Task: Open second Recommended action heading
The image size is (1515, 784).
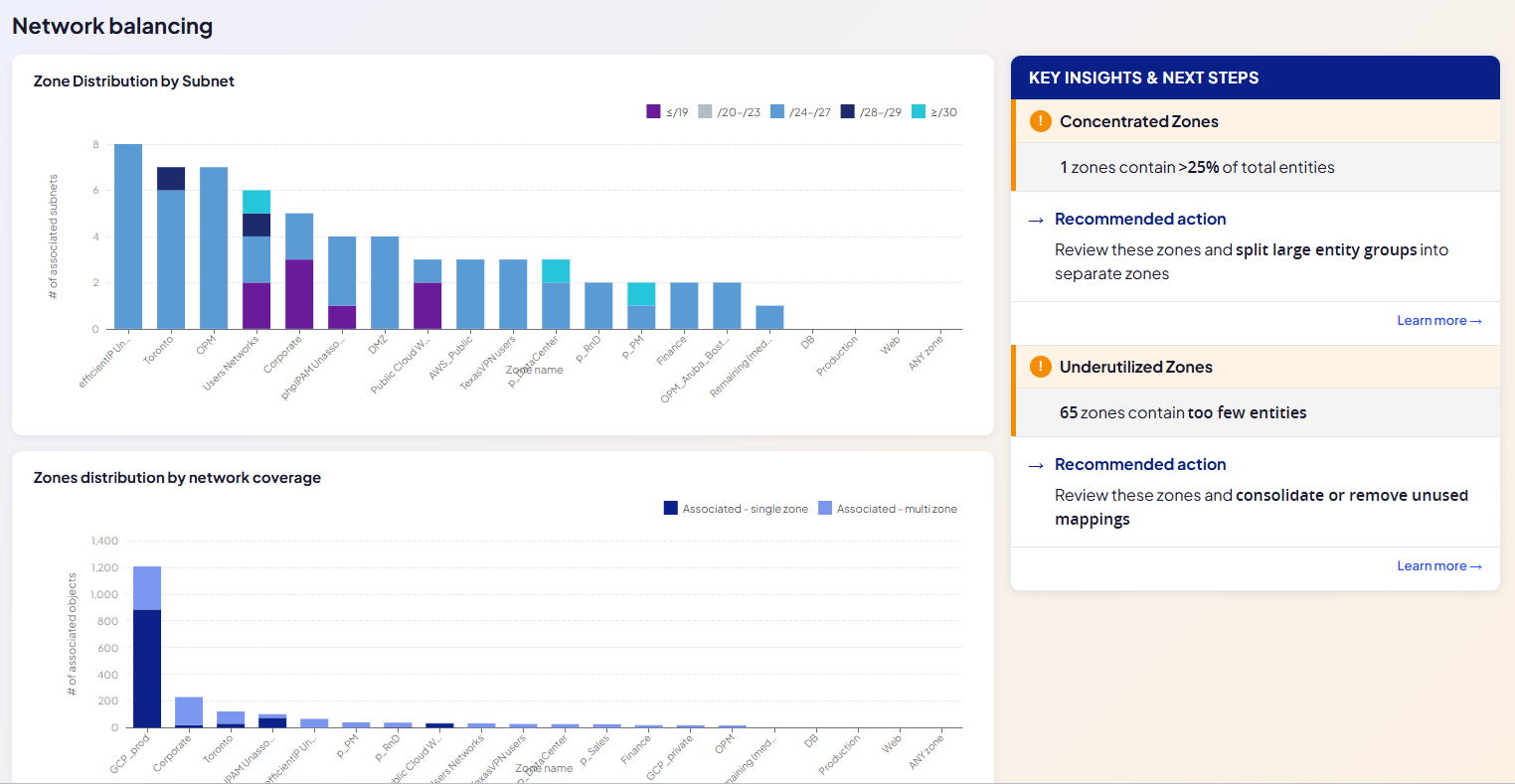Action: click(x=1140, y=464)
